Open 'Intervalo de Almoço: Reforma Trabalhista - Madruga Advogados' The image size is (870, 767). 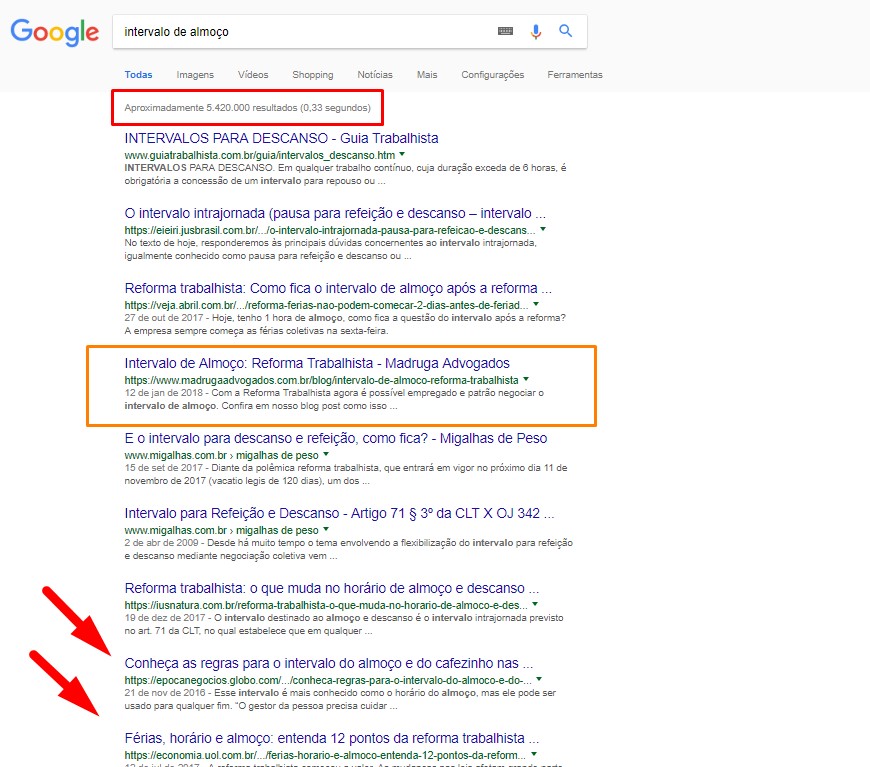pos(317,363)
